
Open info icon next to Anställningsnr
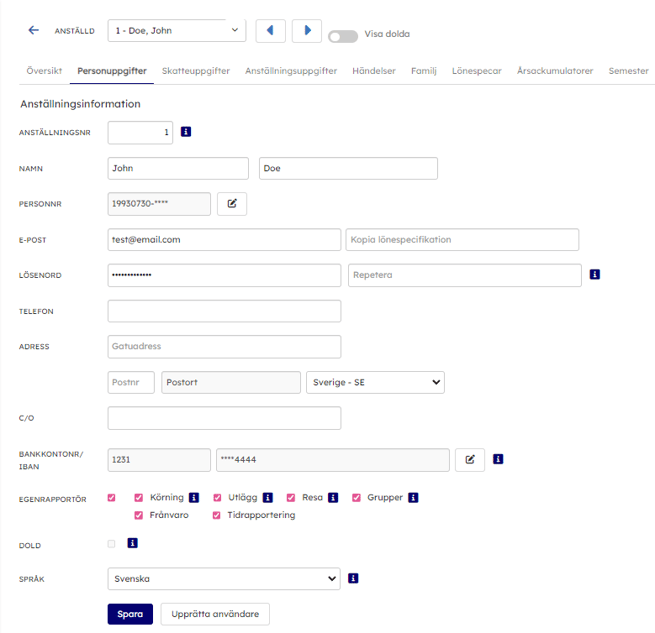tap(186, 132)
